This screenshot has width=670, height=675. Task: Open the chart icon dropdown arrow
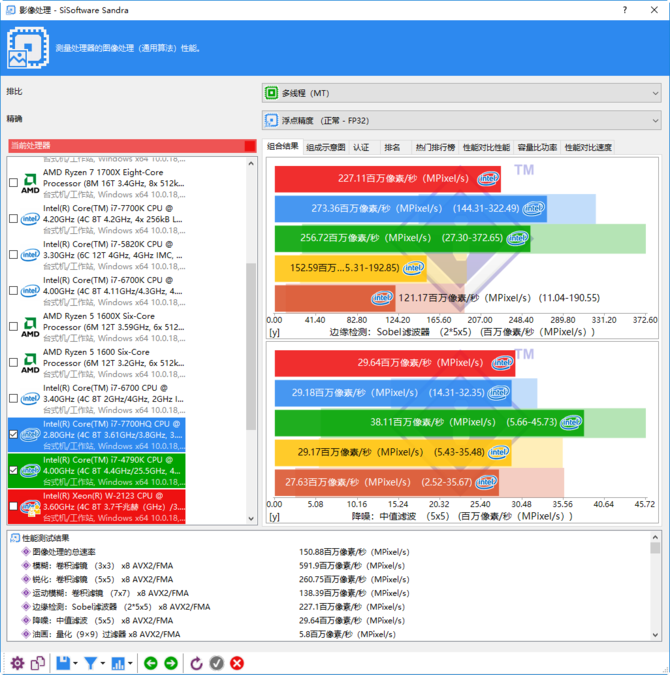pyautogui.click(x=130, y=663)
